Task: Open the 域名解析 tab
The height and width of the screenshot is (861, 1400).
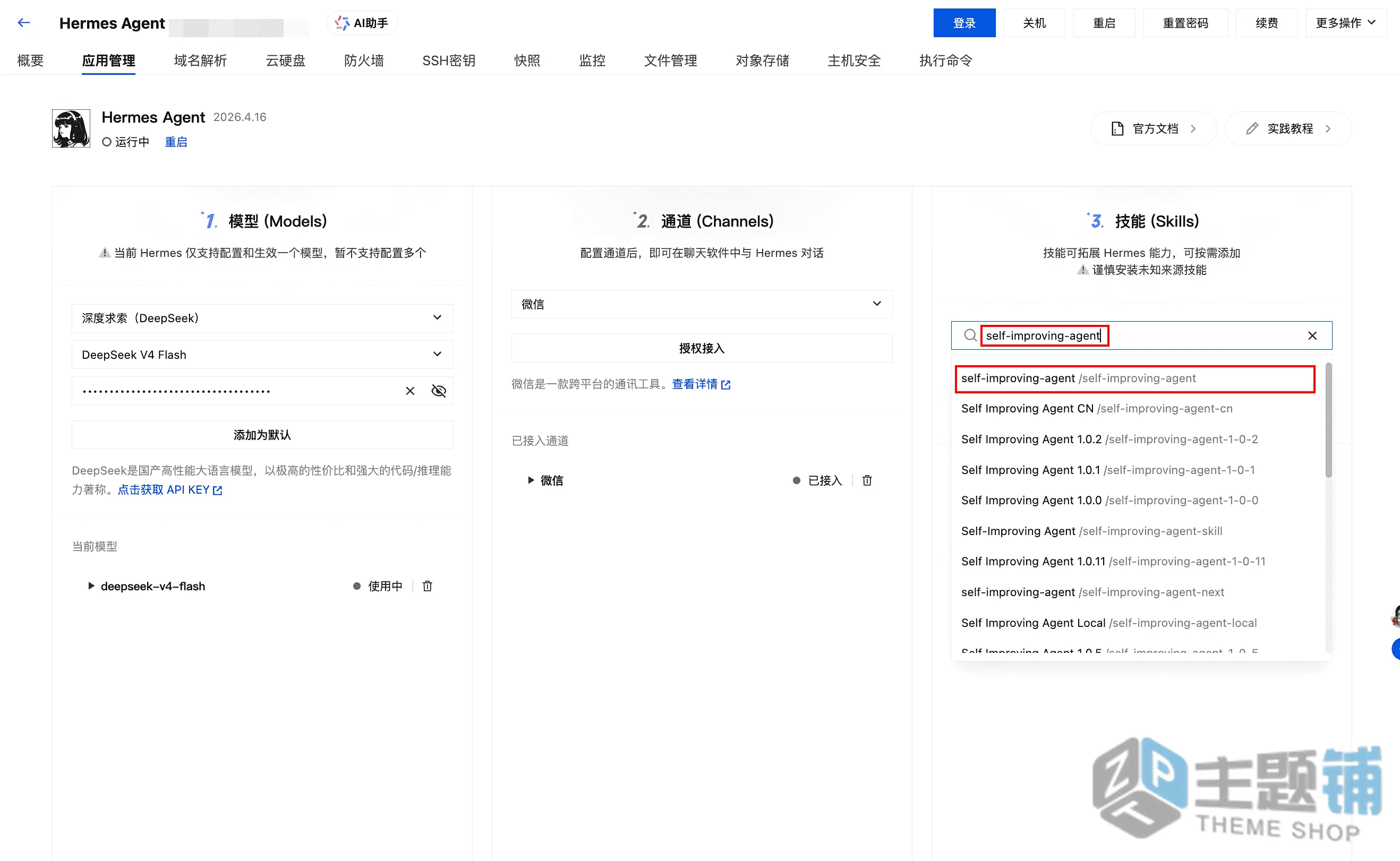Action: (x=200, y=61)
